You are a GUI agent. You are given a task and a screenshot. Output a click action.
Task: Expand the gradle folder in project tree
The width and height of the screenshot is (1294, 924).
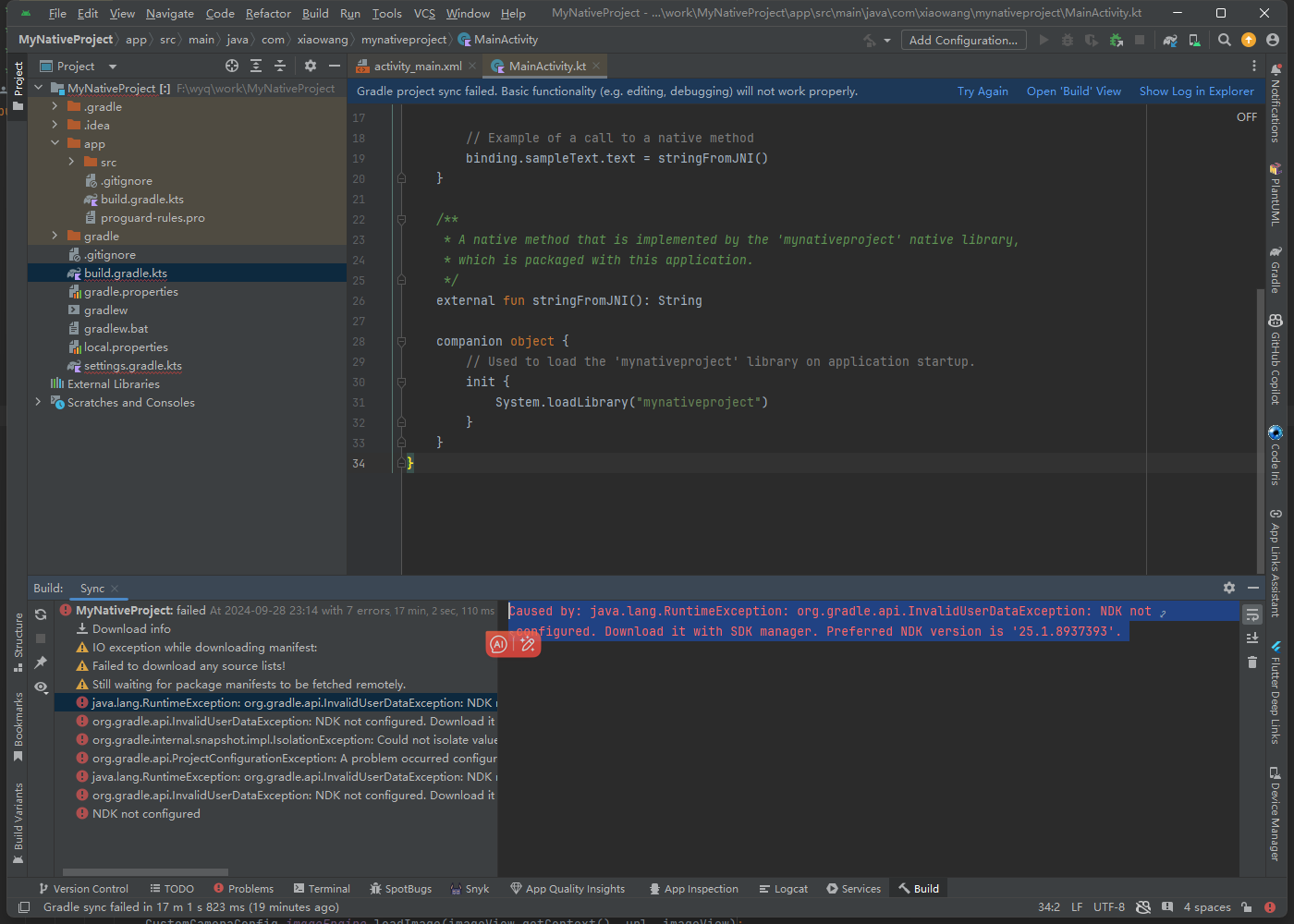click(x=55, y=236)
